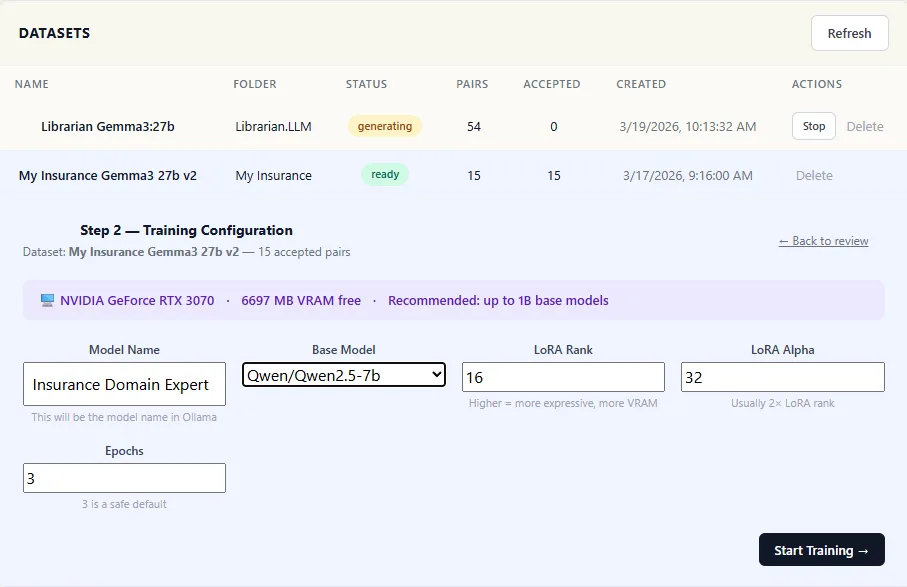
Task: Select the Librarian Gemma3:27b dataset row
Action: click(x=108, y=126)
